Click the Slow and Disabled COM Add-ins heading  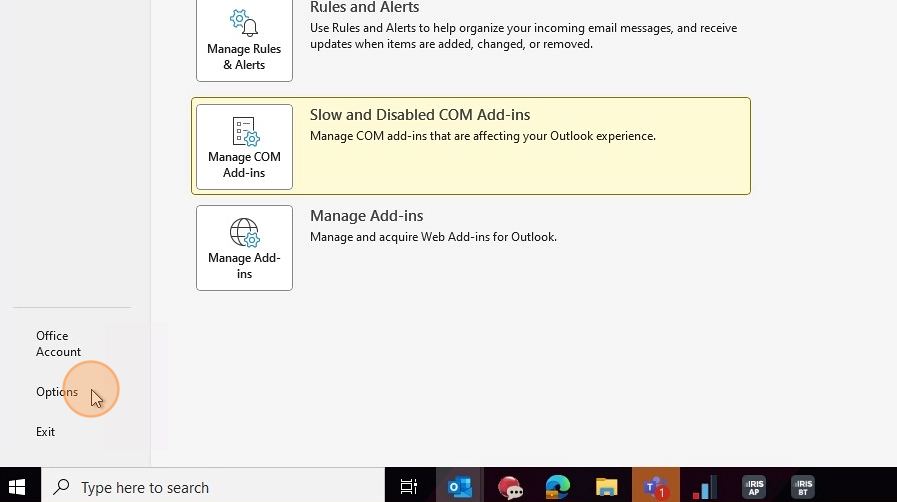point(420,115)
